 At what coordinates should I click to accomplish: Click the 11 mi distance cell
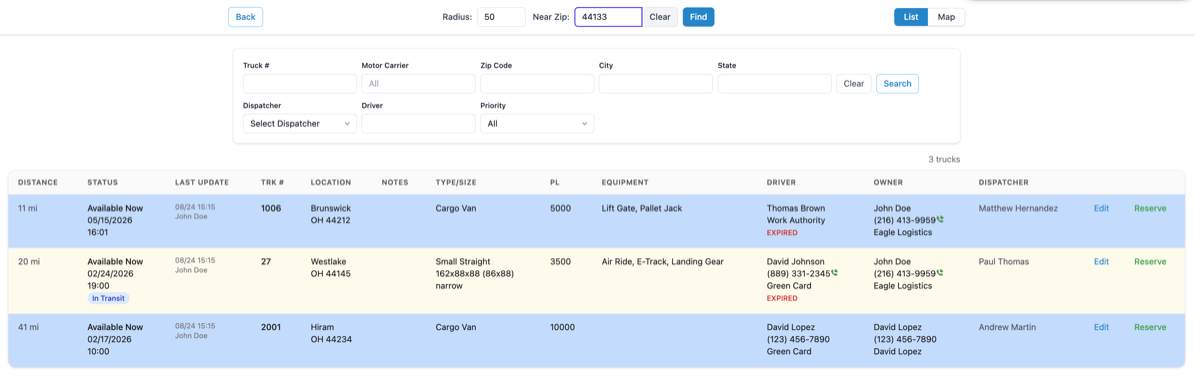[28, 209]
